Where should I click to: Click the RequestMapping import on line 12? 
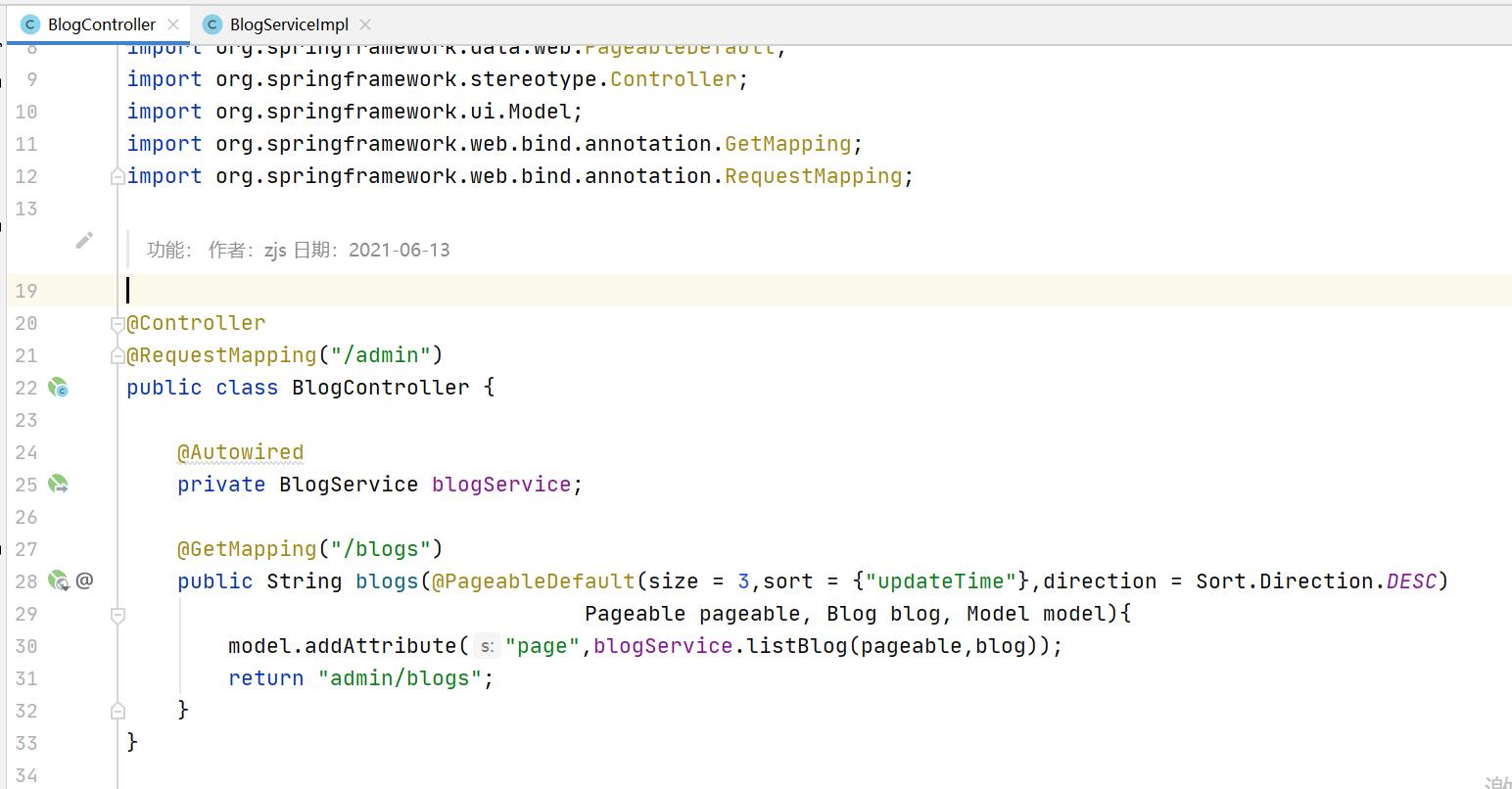(x=813, y=176)
